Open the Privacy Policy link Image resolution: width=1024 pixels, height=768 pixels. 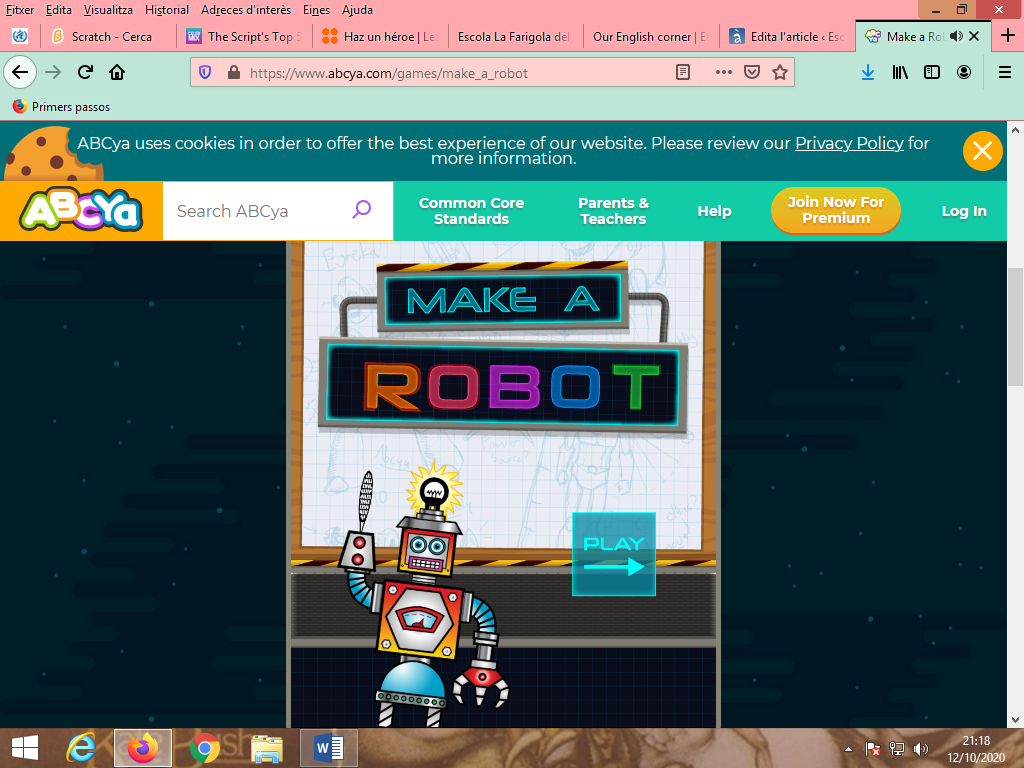coord(849,143)
